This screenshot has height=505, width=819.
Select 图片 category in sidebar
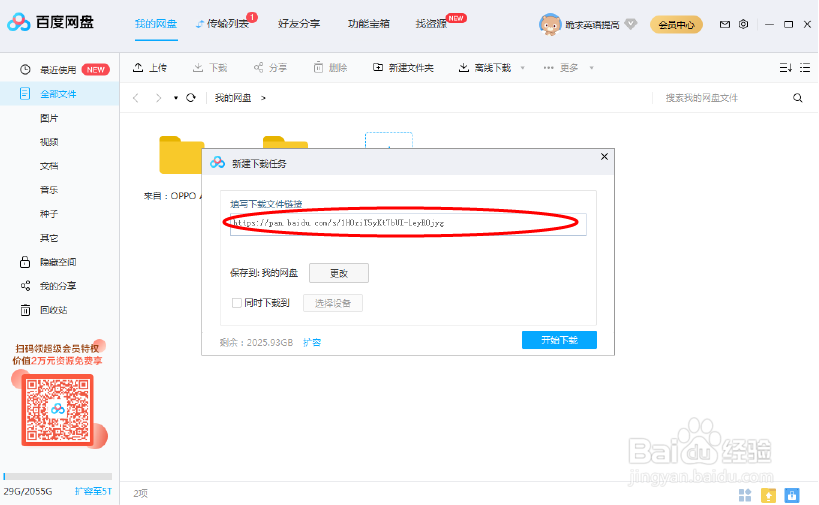tap(49, 118)
